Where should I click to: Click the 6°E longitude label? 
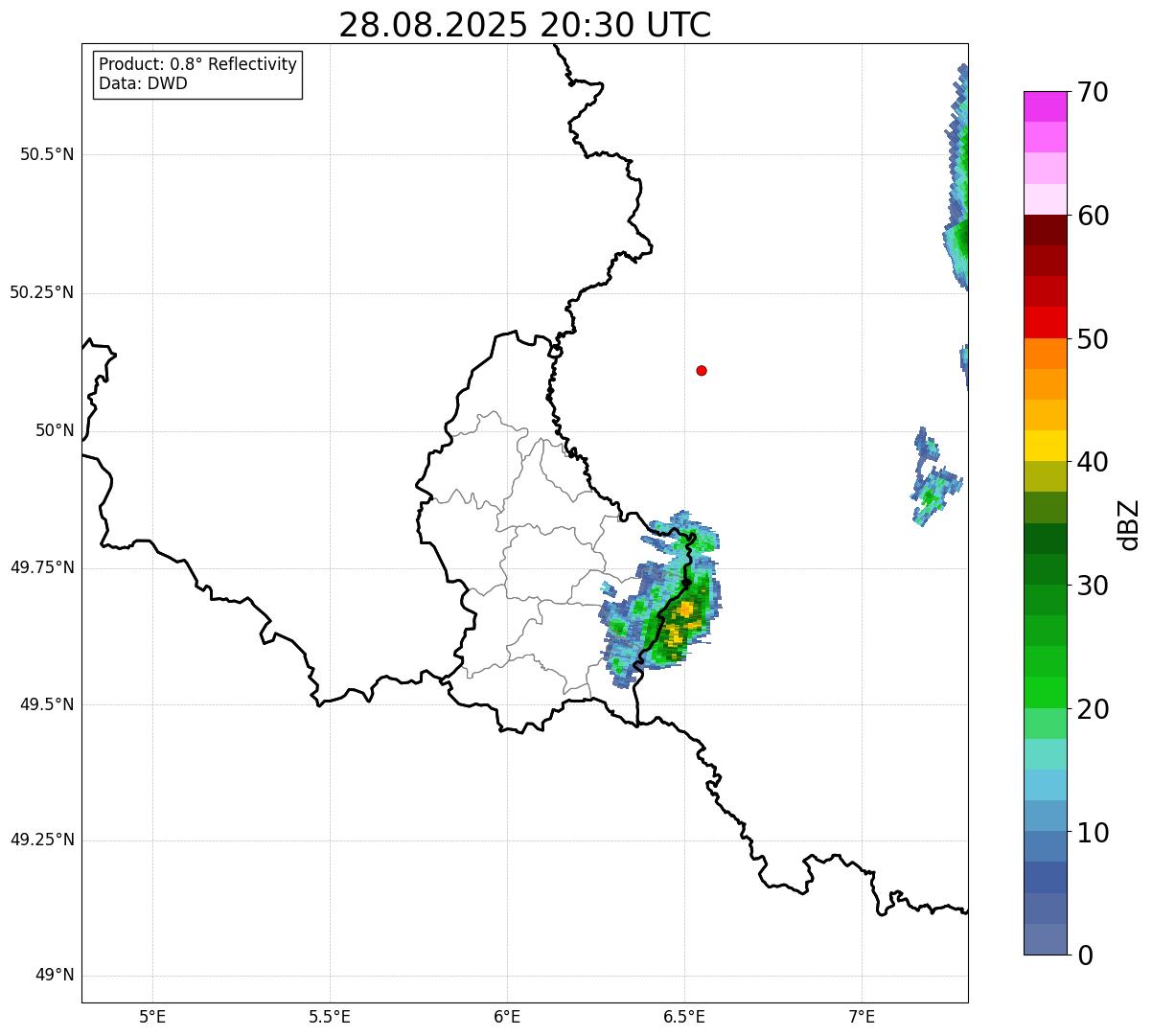point(507,1016)
